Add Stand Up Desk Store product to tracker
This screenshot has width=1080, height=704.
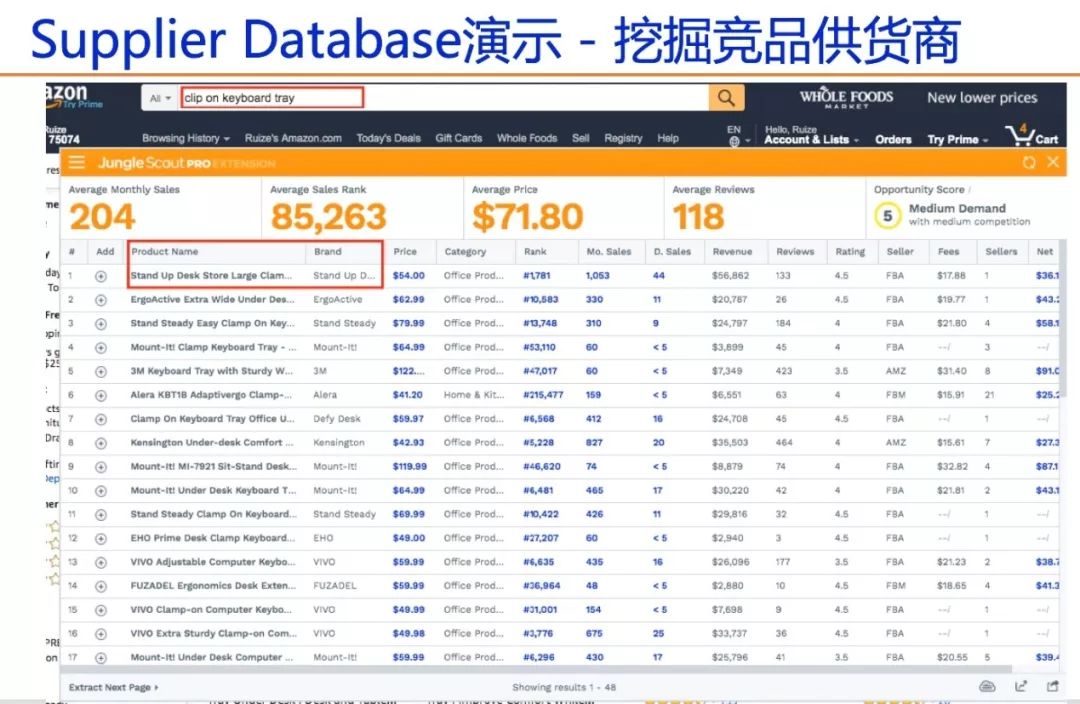pyautogui.click(x=101, y=276)
